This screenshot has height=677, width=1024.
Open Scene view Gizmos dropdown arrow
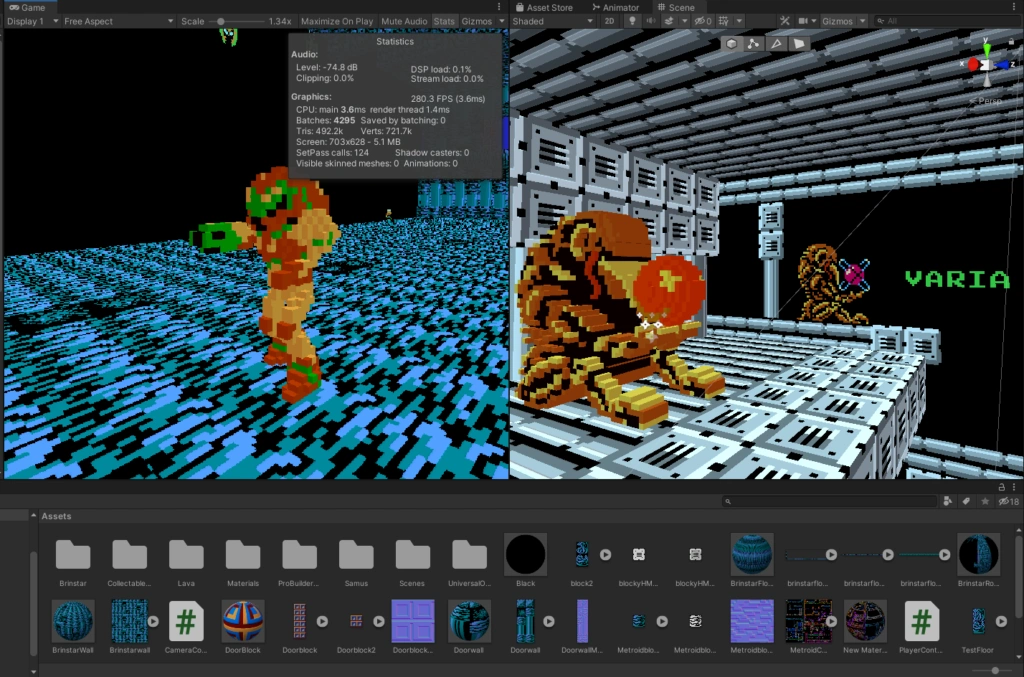click(x=862, y=21)
